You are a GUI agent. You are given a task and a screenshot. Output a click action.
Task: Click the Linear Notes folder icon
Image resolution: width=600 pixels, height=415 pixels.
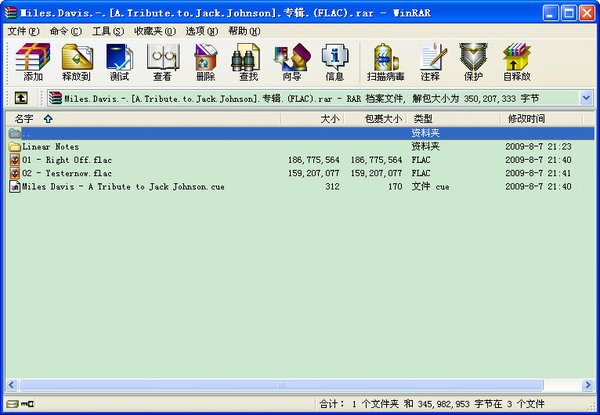(15, 146)
